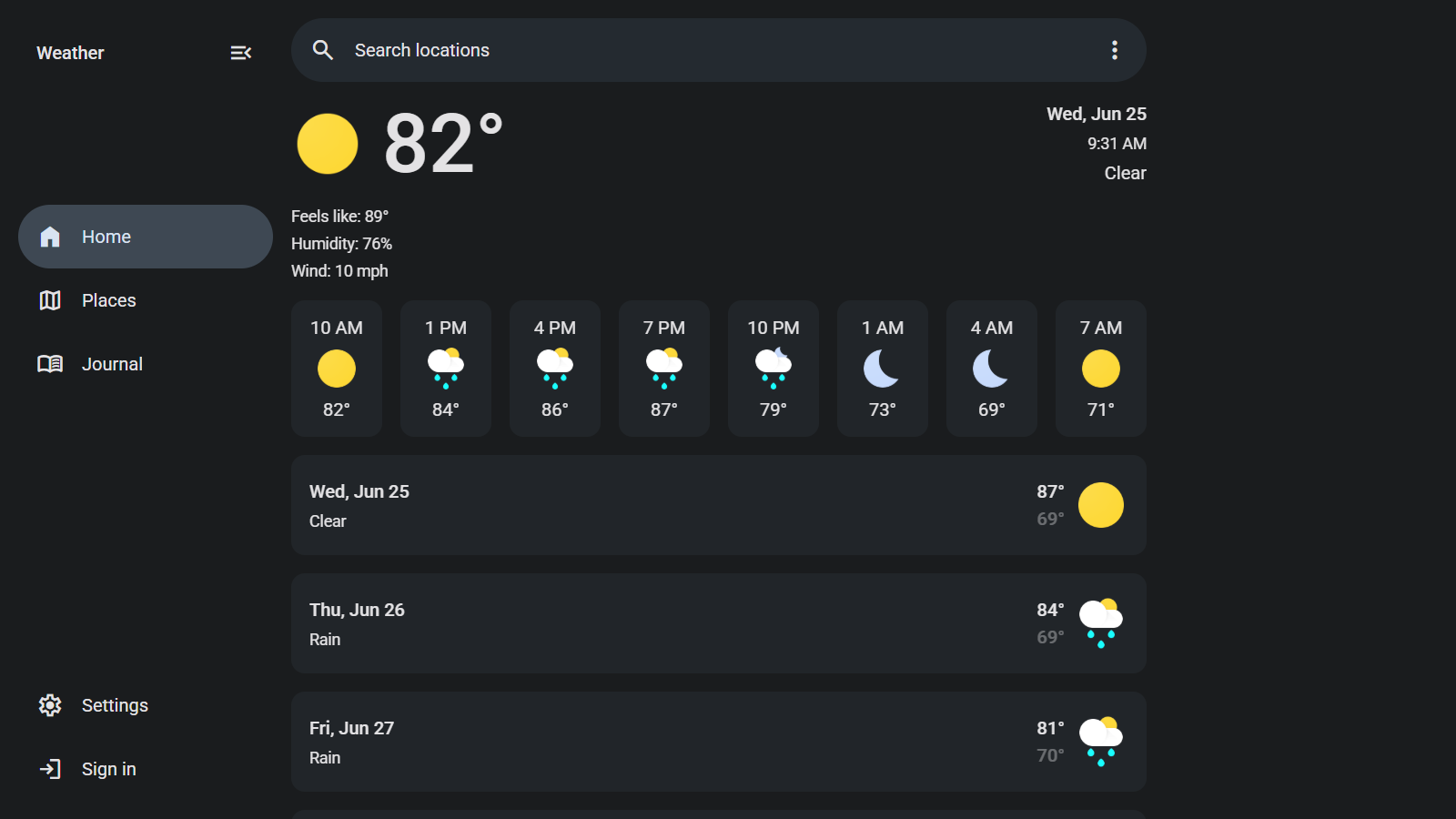This screenshot has height=819, width=1456.
Task: Open the Fri, Jun 27 daily forecast row
Action: tap(719, 742)
